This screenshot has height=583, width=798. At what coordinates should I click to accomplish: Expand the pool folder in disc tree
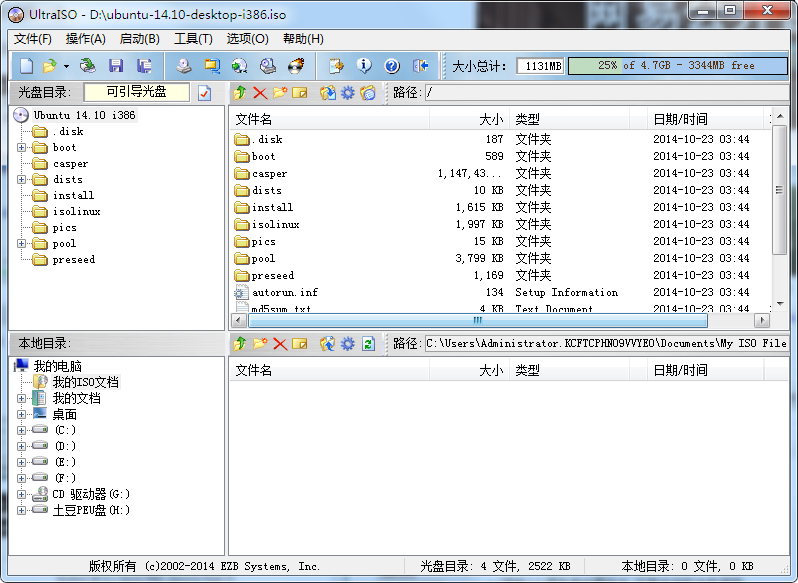pos(21,244)
